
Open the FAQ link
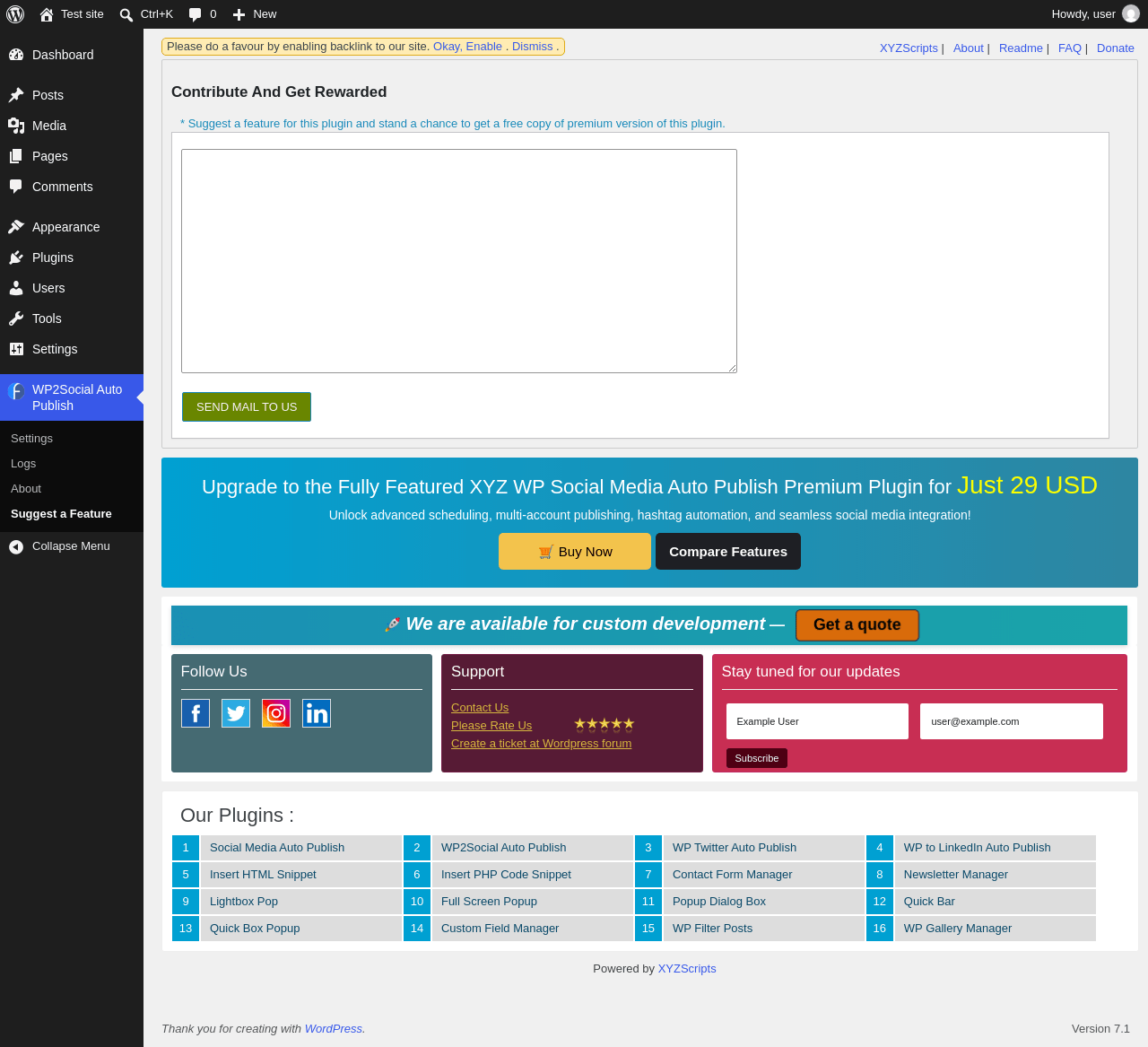1070,48
